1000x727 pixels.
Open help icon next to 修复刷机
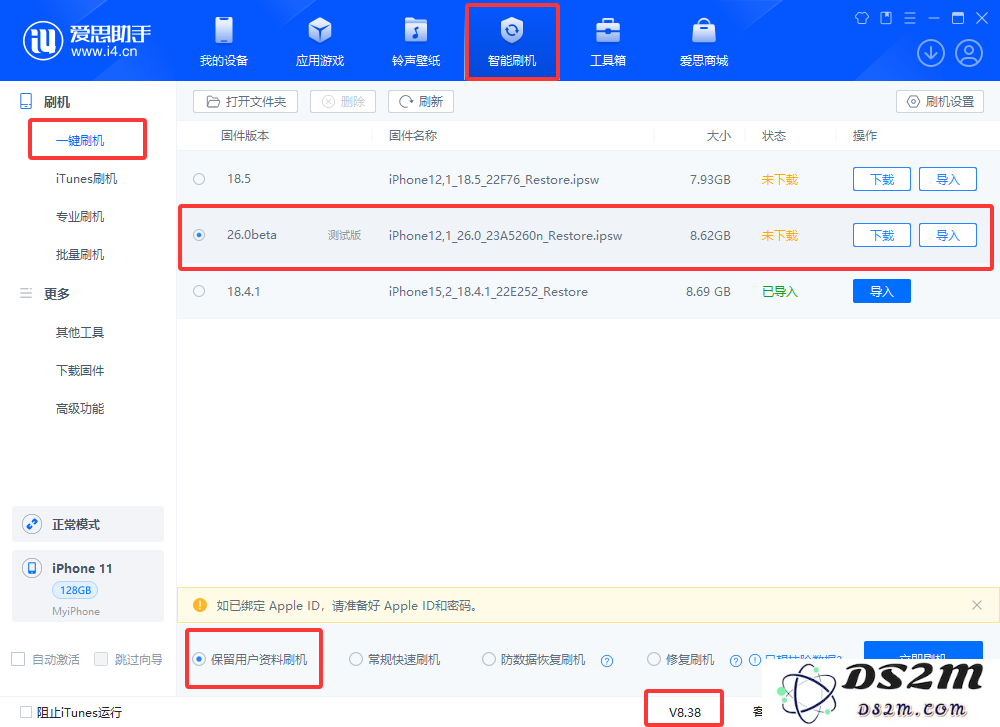coord(736,661)
